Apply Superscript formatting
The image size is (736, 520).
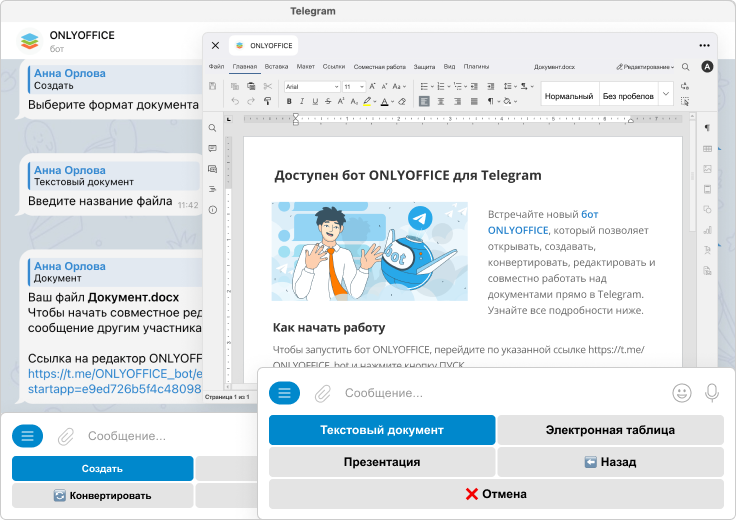coord(341,101)
